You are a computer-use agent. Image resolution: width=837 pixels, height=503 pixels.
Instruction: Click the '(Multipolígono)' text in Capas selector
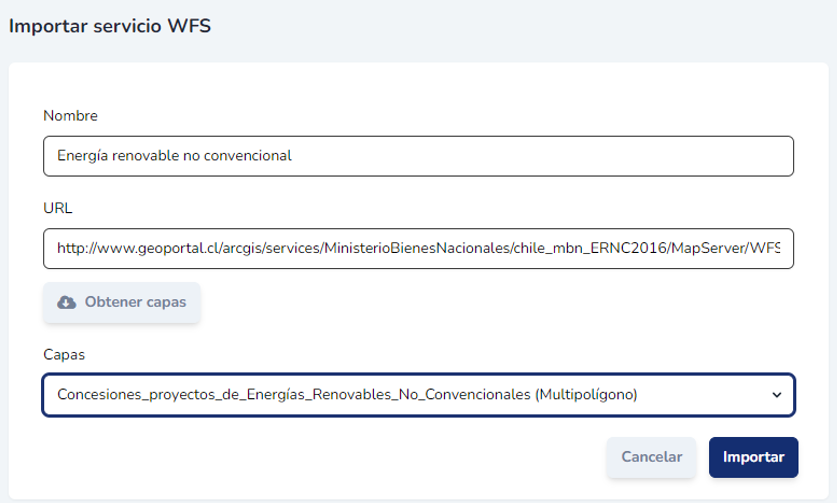[587, 395]
